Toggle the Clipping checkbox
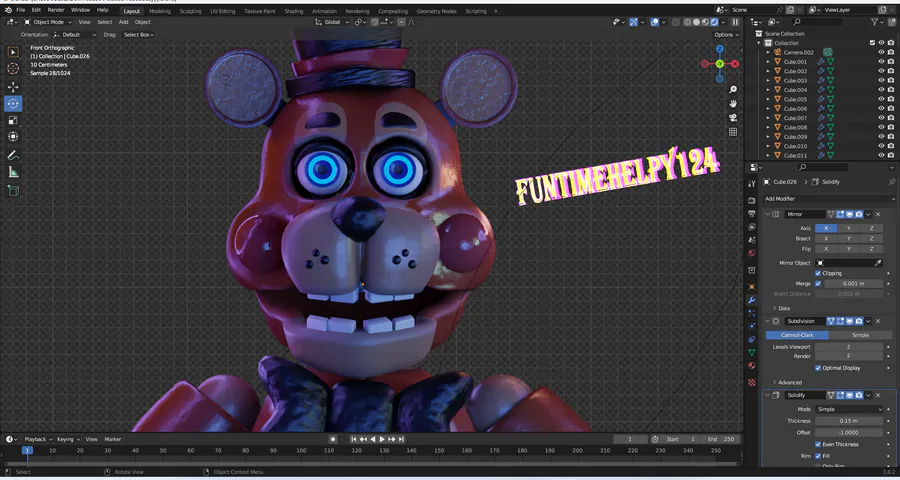The width and height of the screenshot is (900, 480). pyautogui.click(x=818, y=273)
